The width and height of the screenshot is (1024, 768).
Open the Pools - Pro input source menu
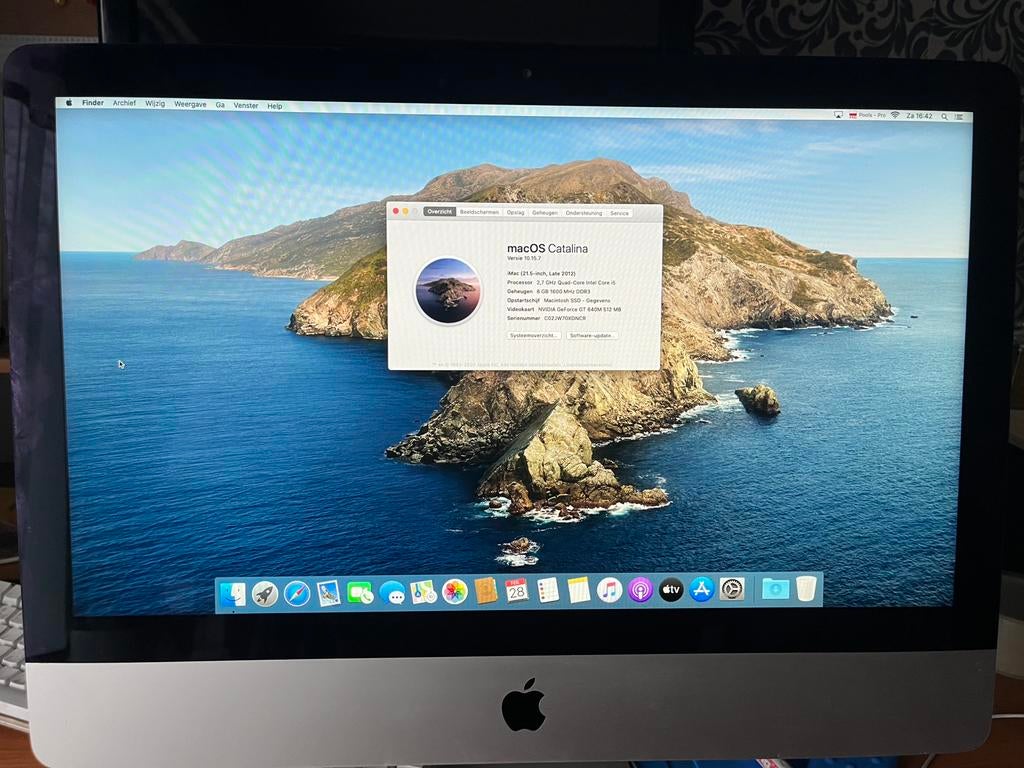point(867,115)
